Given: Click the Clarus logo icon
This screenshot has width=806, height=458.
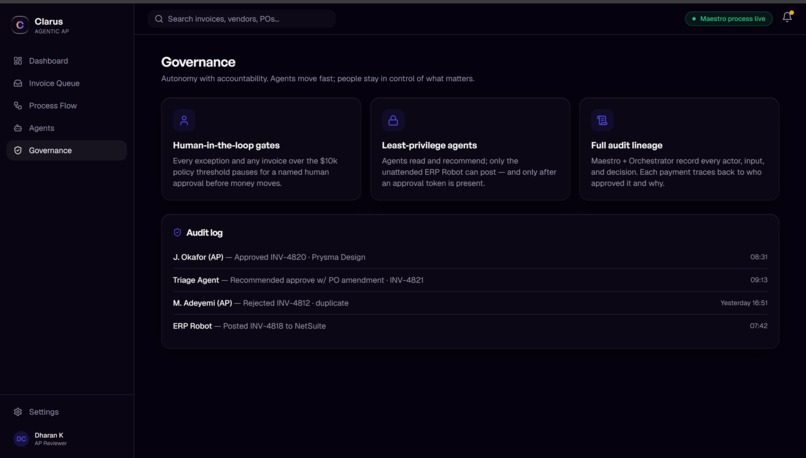Looking at the screenshot, I should click(20, 25).
